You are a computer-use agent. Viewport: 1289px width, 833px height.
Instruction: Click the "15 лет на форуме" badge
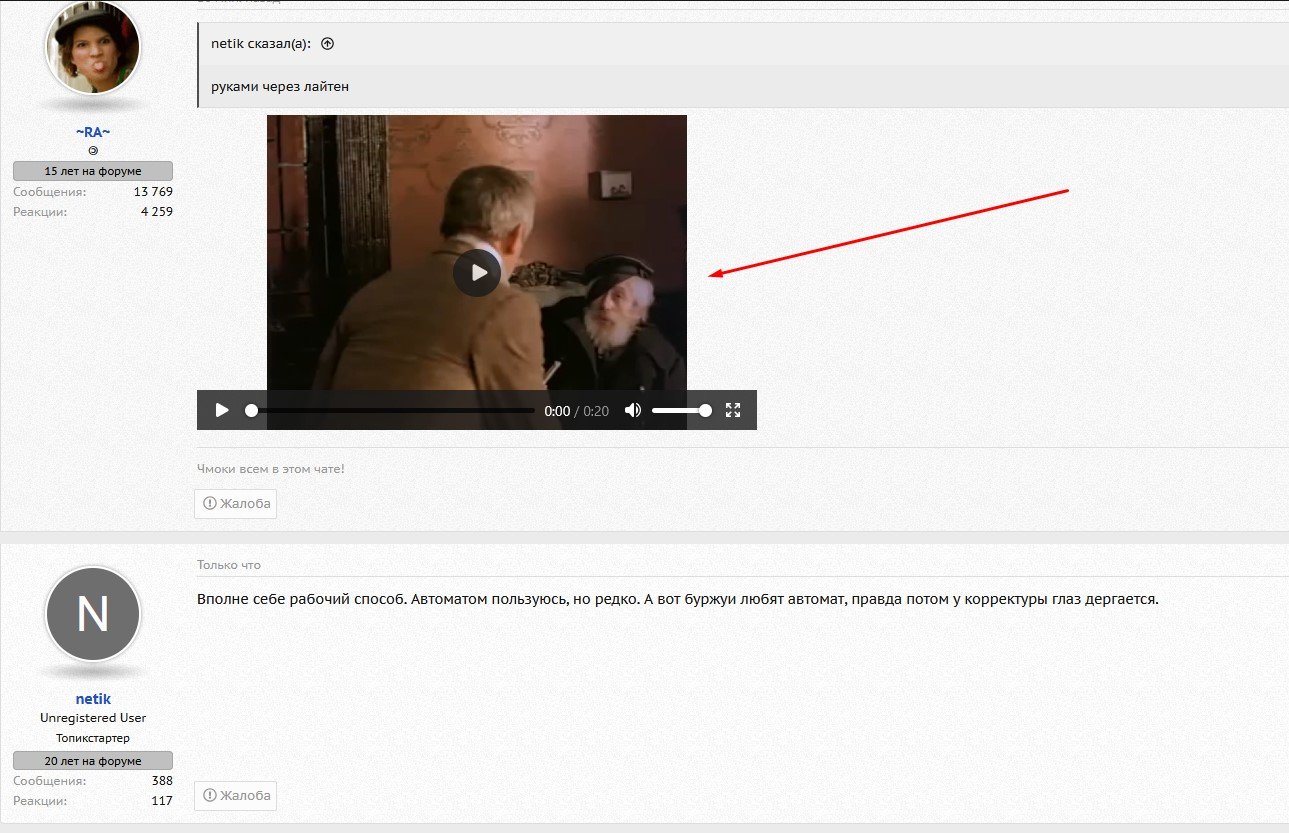(x=93, y=171)
